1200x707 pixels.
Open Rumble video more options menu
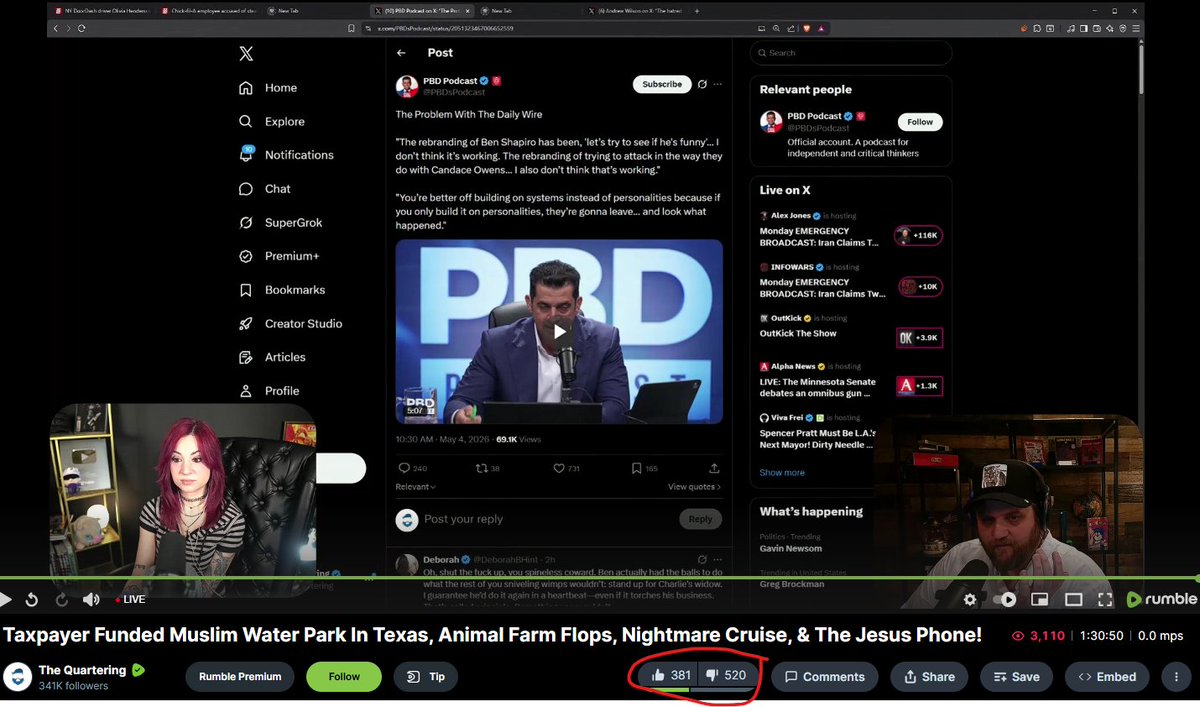coord(1175,677)
